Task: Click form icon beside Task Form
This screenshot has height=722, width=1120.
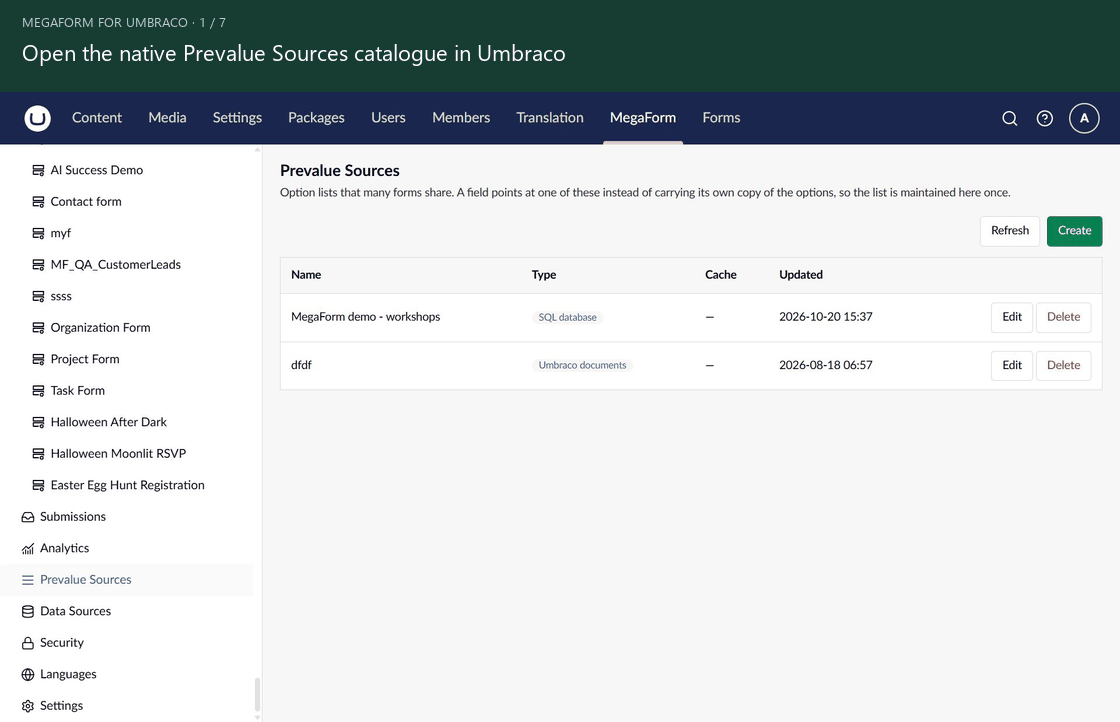Action: pos(38,390)
